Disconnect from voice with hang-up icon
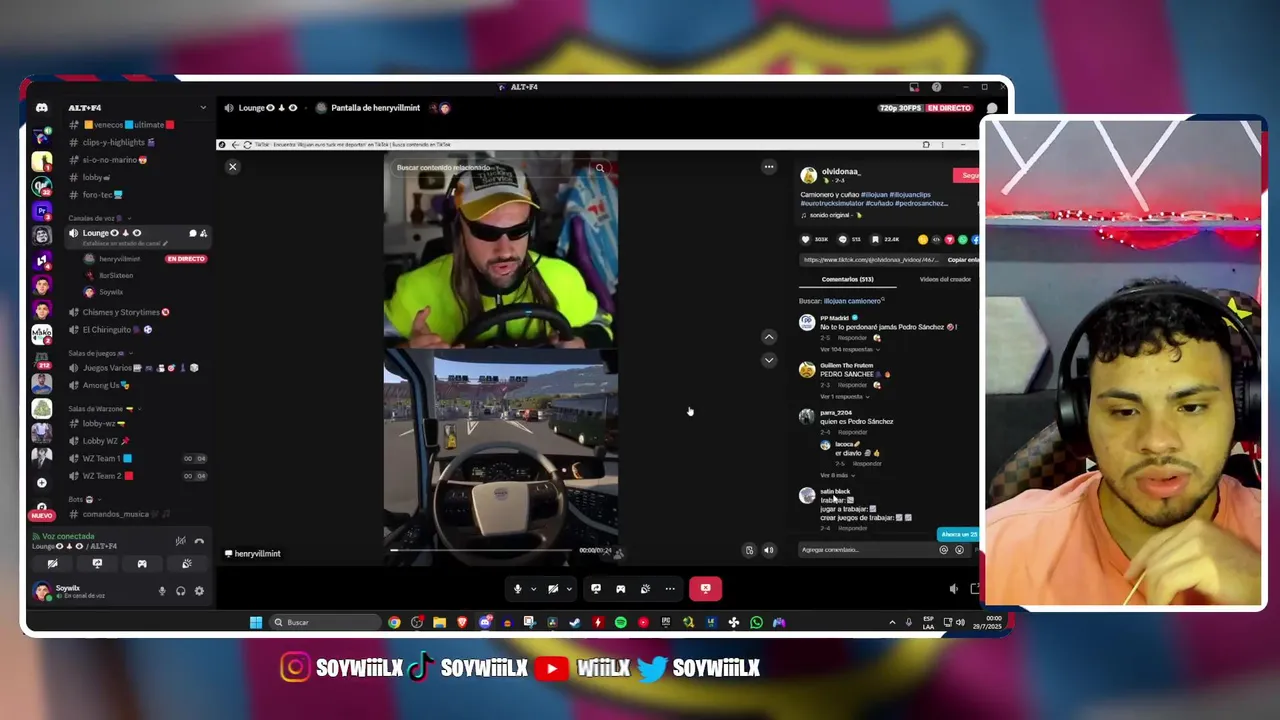The image size is (1280, 720). (199, 541)
